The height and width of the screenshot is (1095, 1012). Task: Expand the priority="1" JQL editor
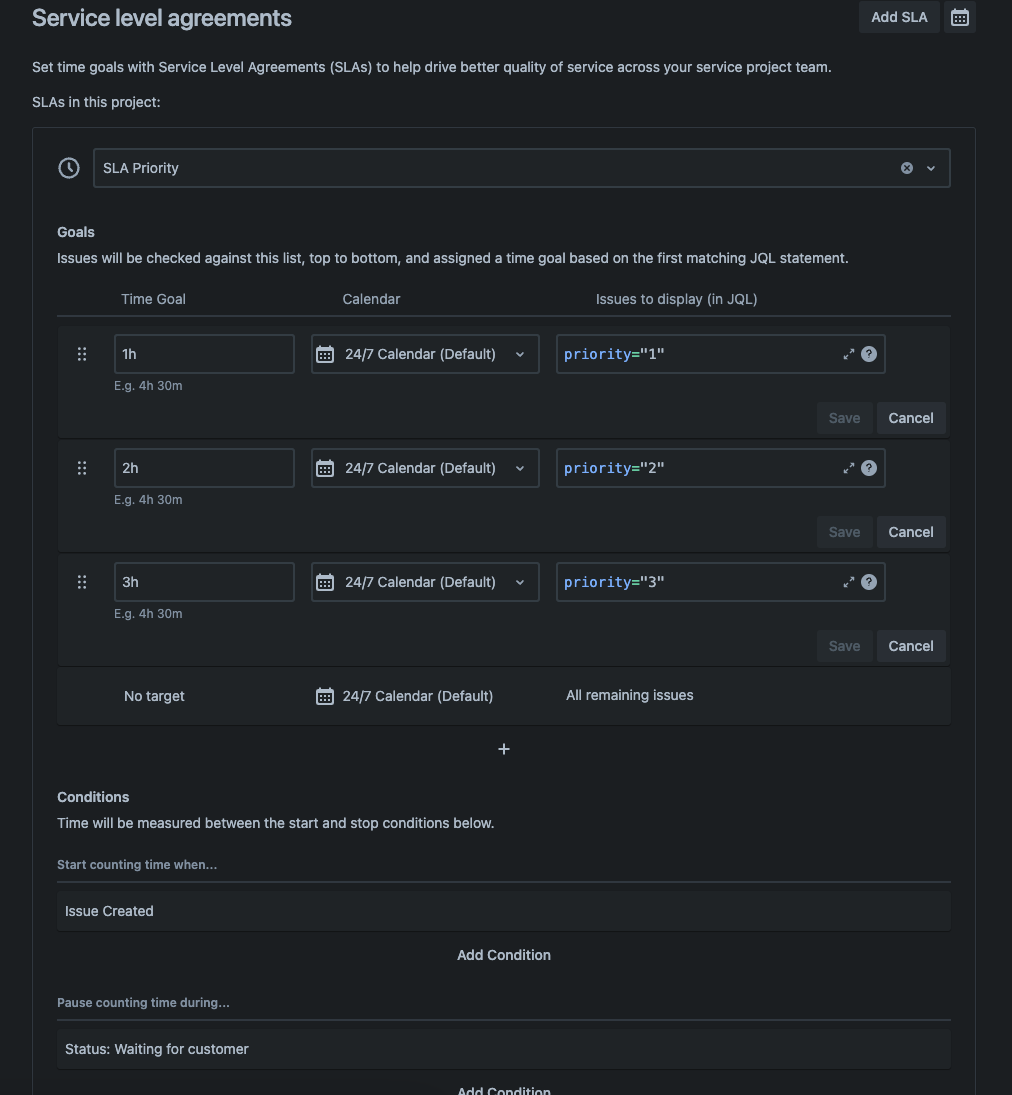point(849,354)
